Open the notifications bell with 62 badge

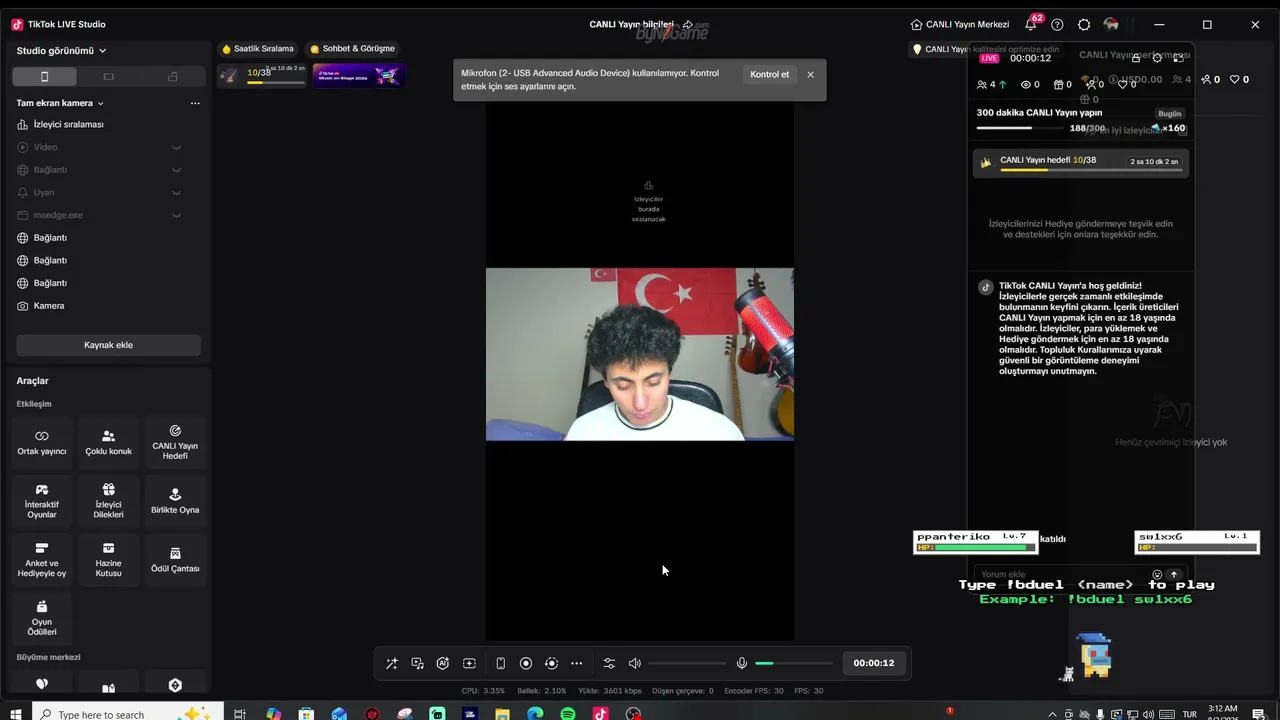tap(1031, 24)
